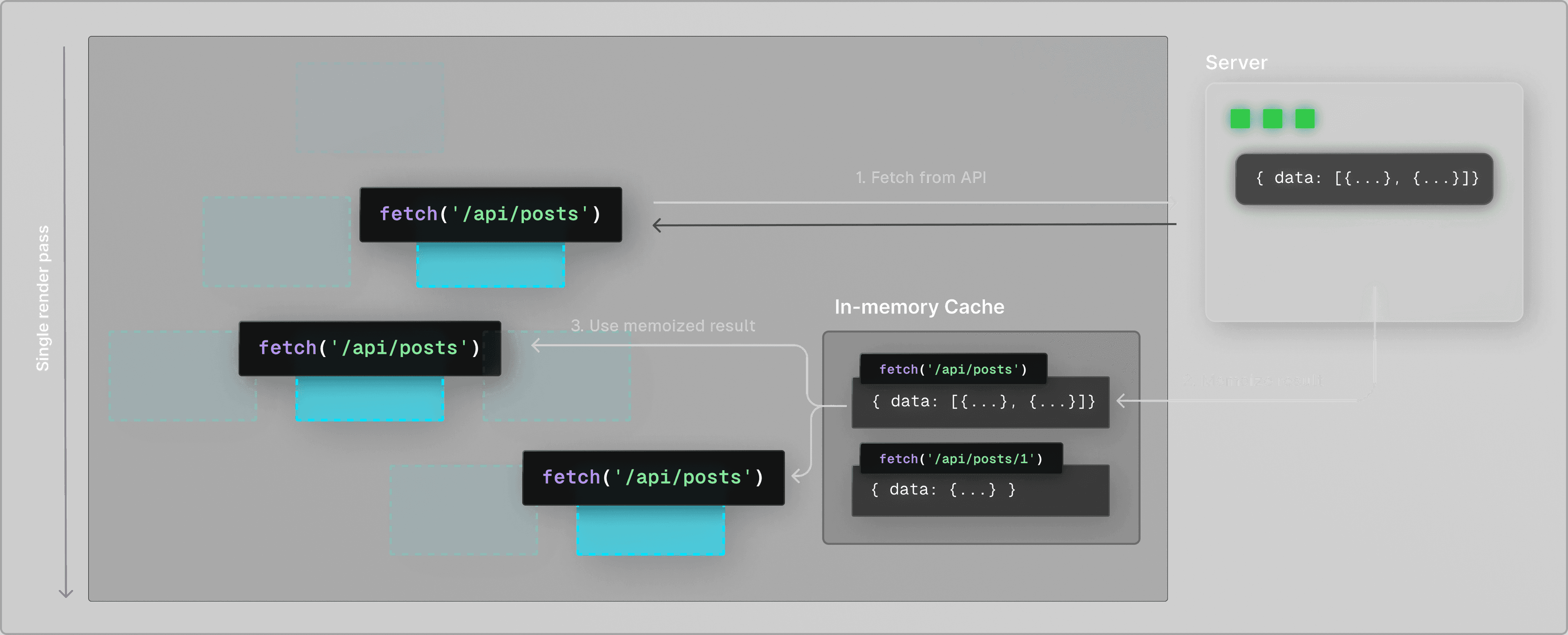Click the first green server status indicator
This screenshot has height=635, width=1568.
(1241, 119)
